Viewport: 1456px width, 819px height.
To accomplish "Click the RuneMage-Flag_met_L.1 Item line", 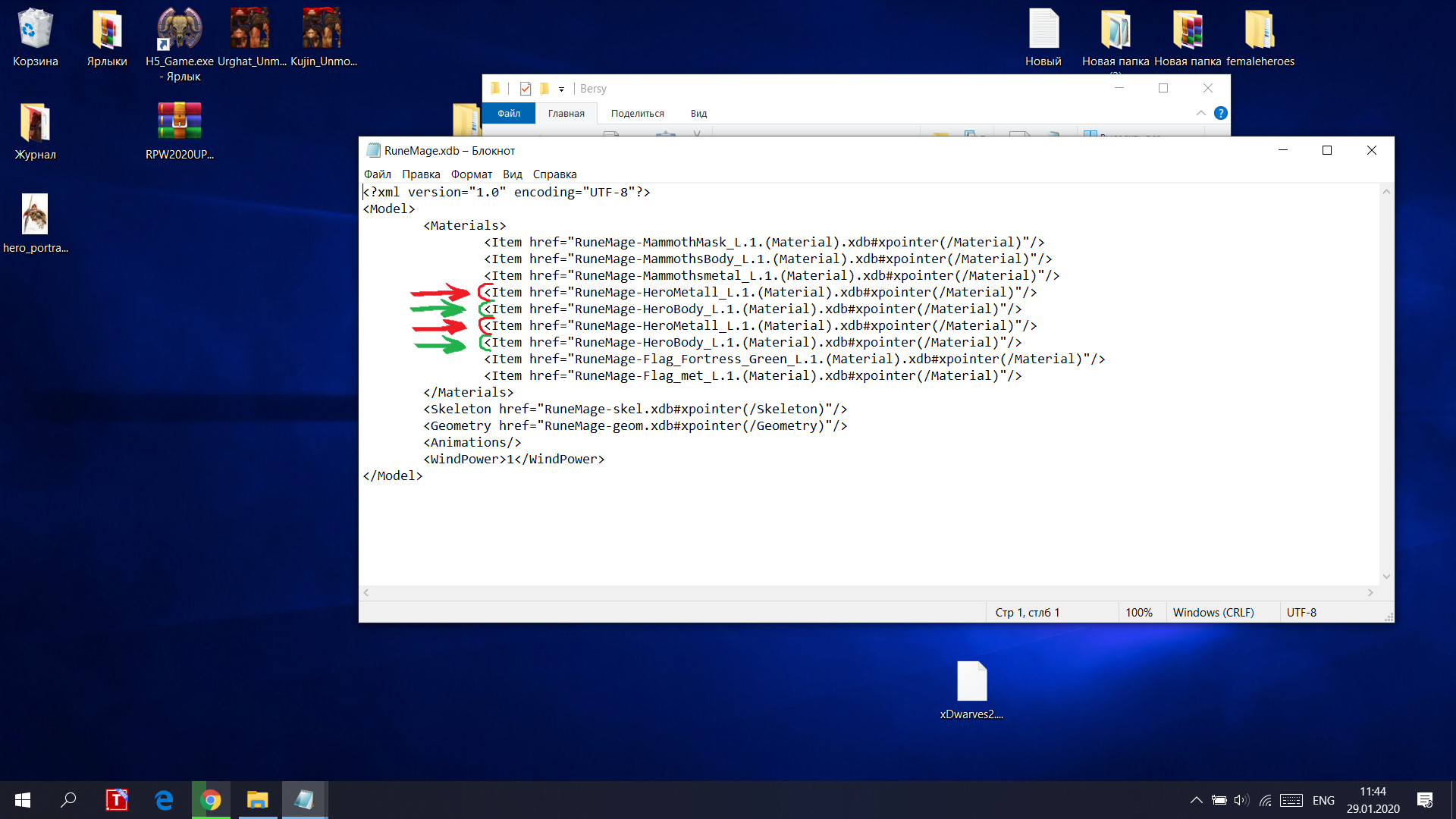I will [x=753, y=376].
